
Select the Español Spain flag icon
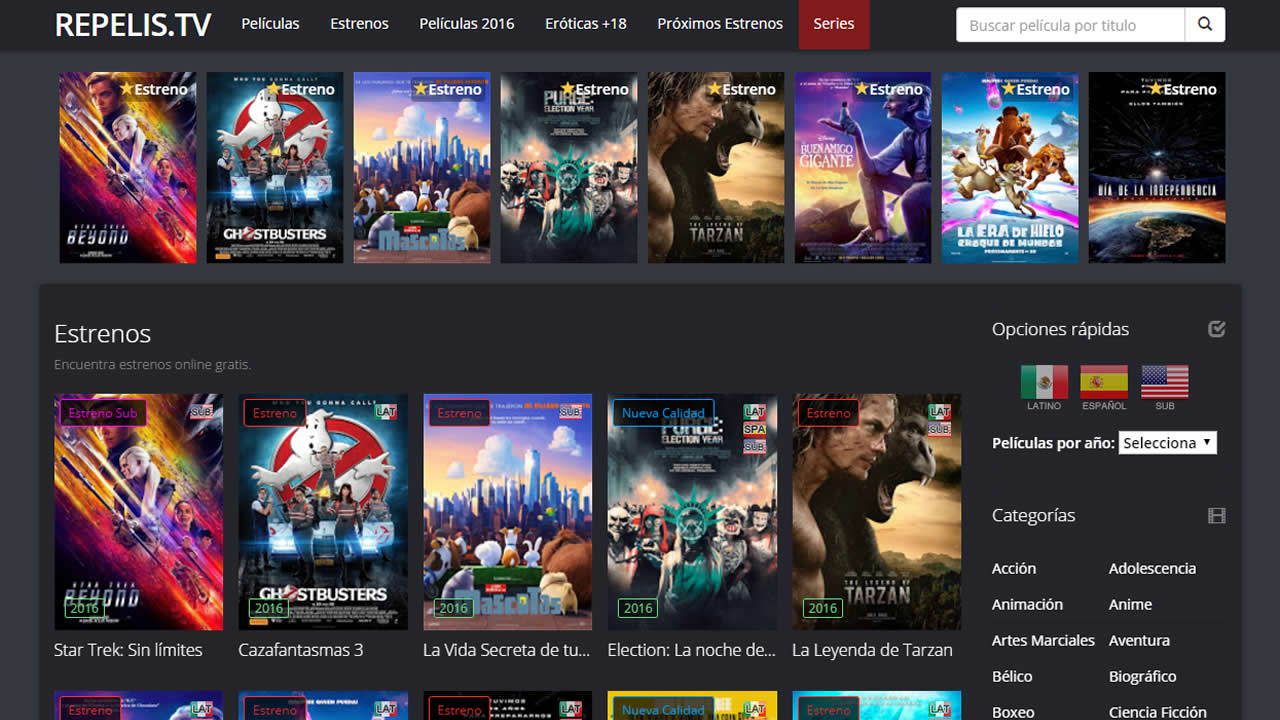1104,382
